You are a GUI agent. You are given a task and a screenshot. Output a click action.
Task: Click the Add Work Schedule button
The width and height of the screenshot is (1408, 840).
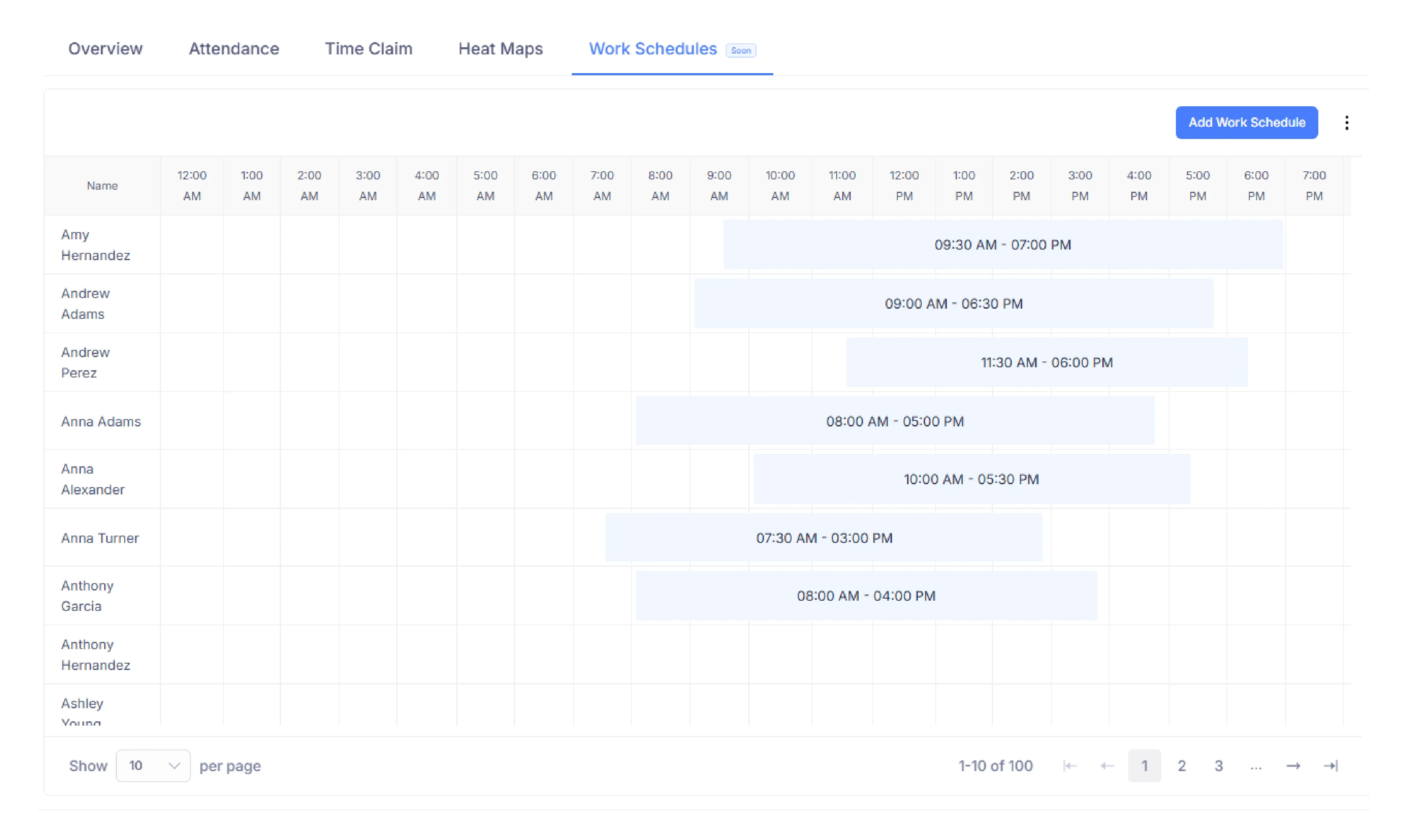click(x=1247, y=122)
